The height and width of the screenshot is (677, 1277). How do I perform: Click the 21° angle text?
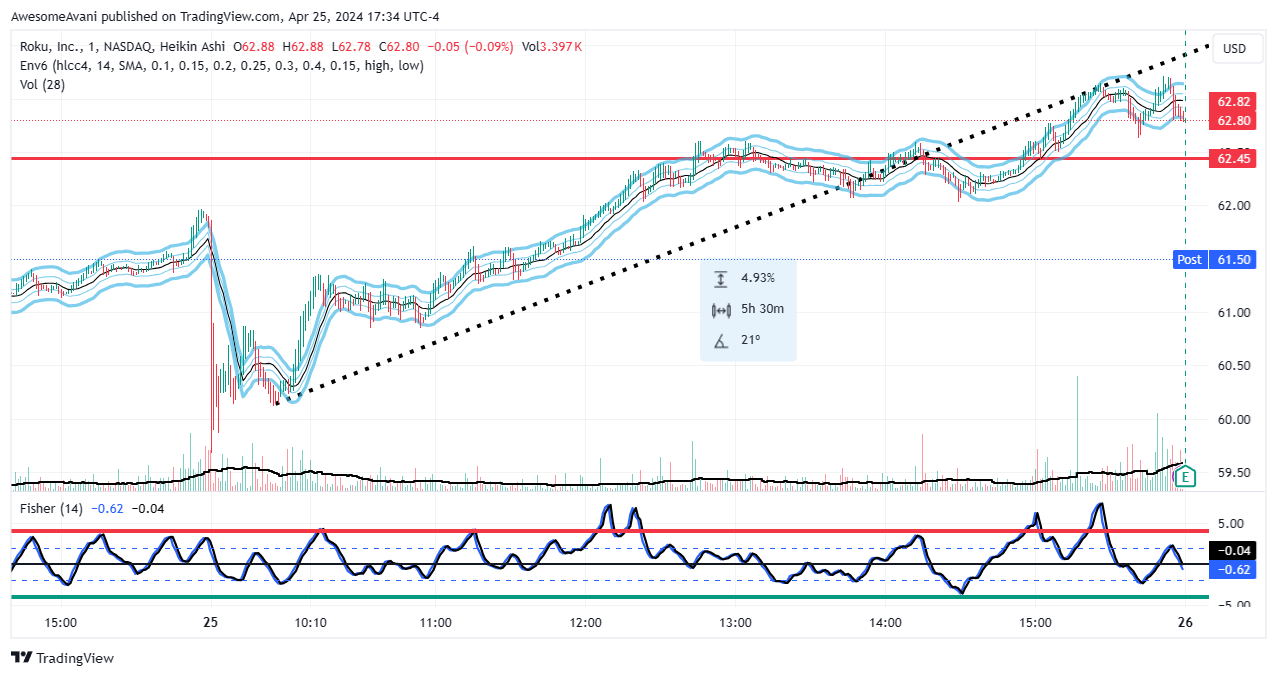click(751, 340)
